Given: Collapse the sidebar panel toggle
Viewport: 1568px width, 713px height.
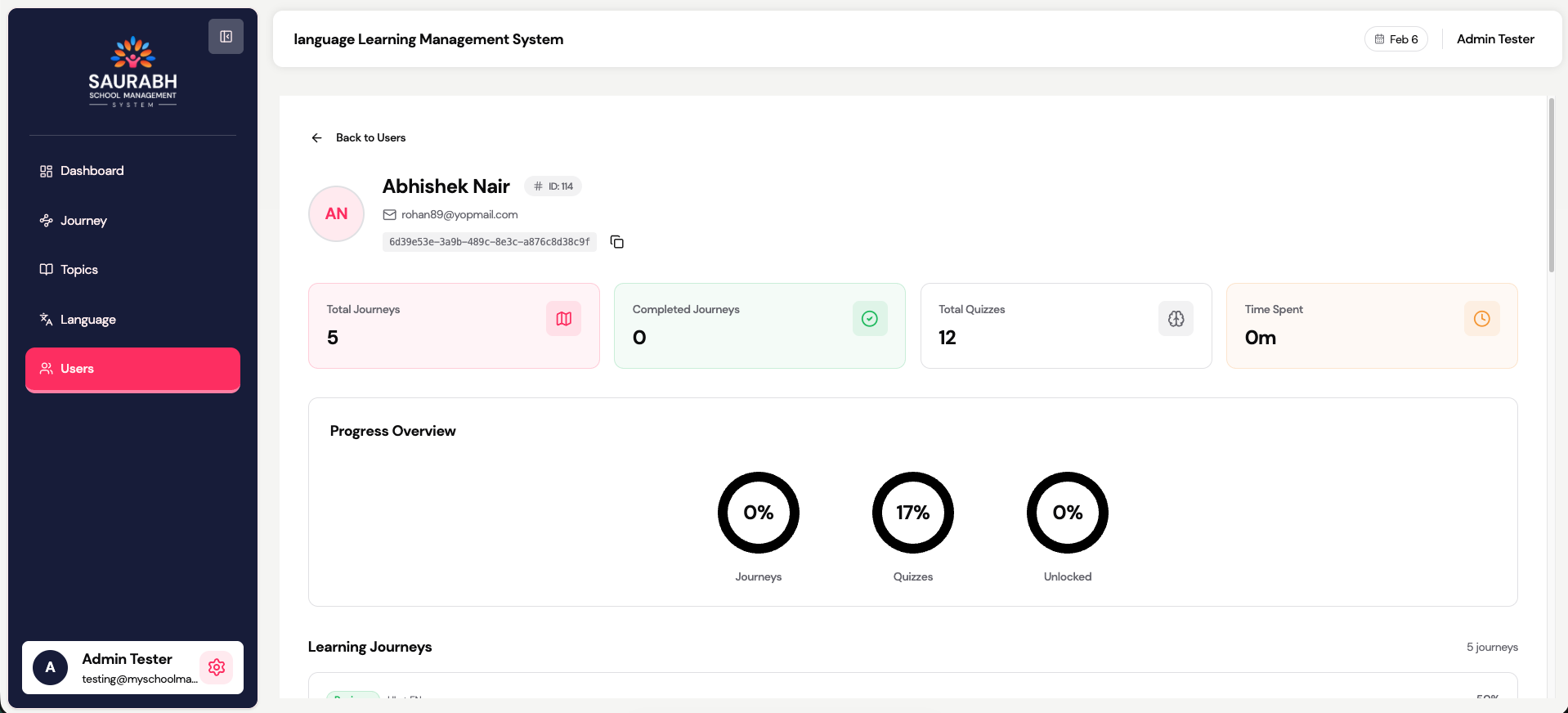Looking at the screenshot, I should [226, 37].
